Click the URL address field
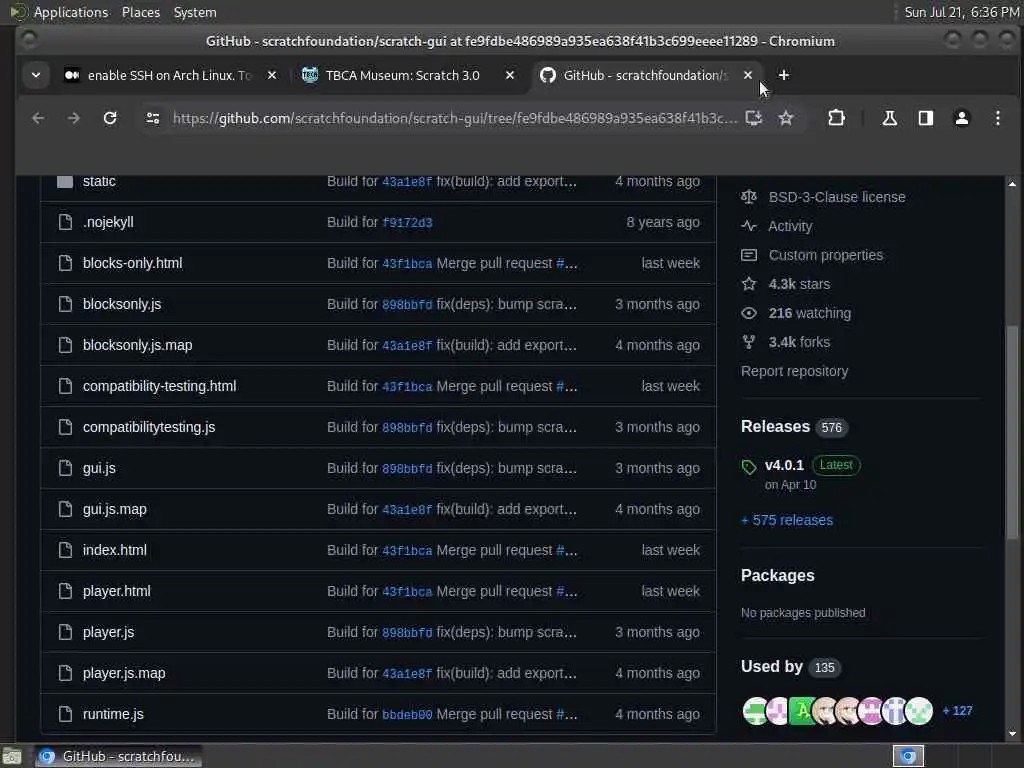 point(454,118)
